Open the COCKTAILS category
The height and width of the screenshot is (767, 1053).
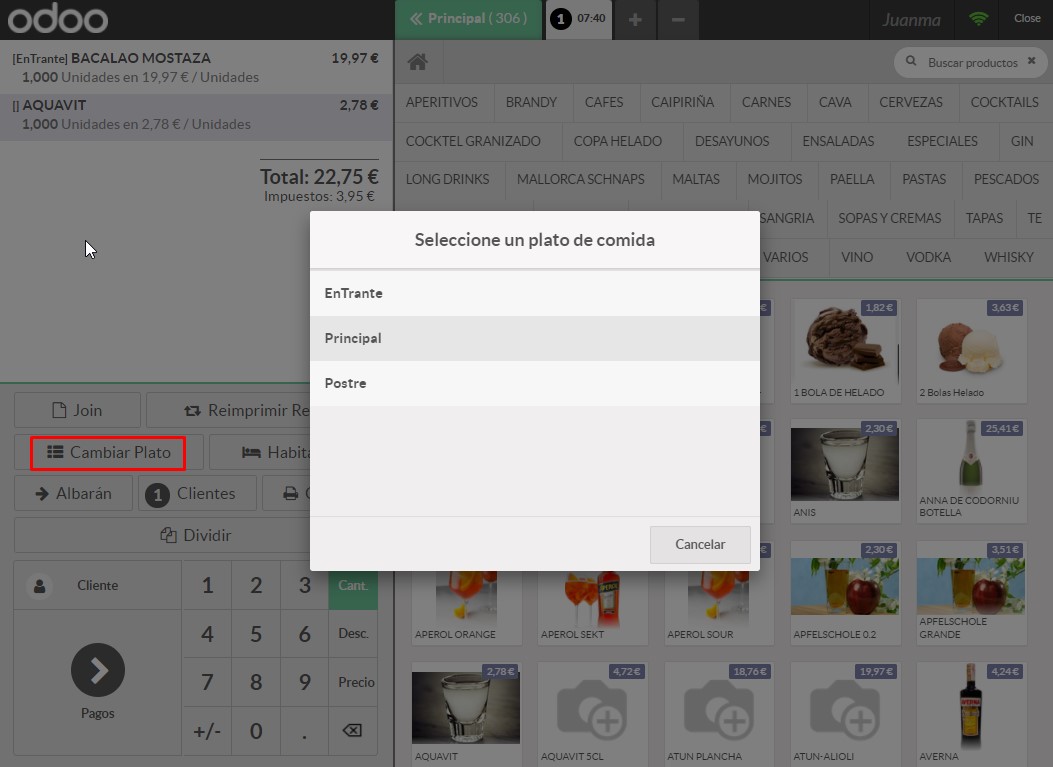(1005, 102)
